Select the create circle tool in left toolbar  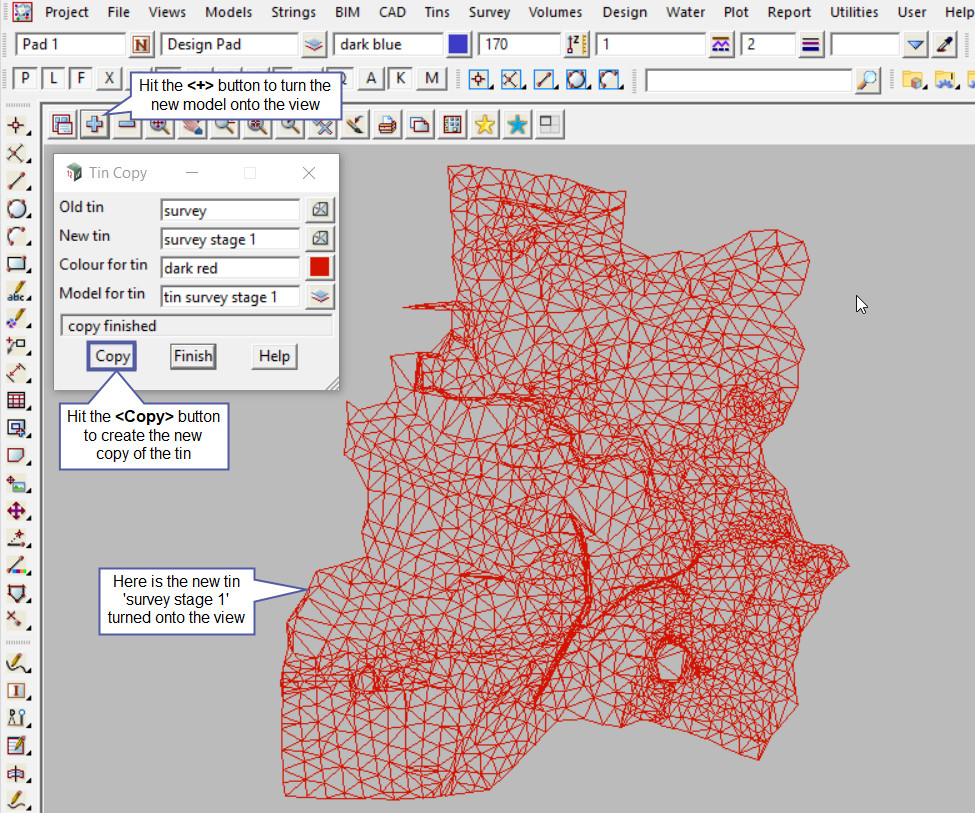(17, 209)
